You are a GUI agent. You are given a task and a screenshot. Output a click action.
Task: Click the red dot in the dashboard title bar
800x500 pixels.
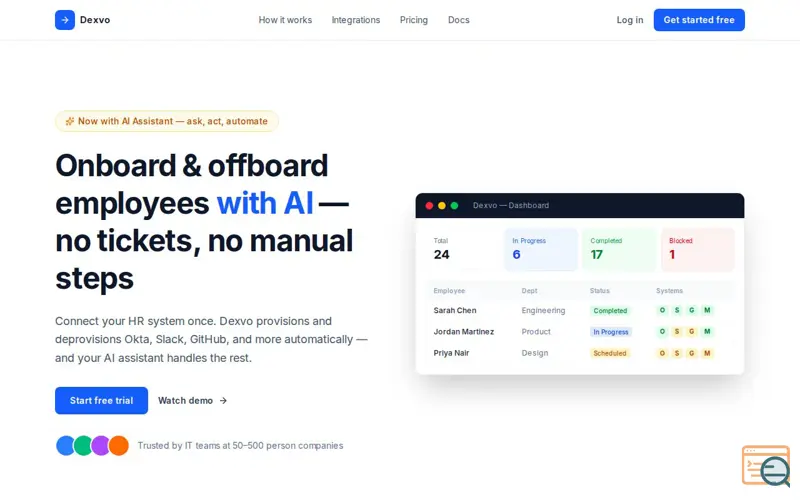[429, 206]
